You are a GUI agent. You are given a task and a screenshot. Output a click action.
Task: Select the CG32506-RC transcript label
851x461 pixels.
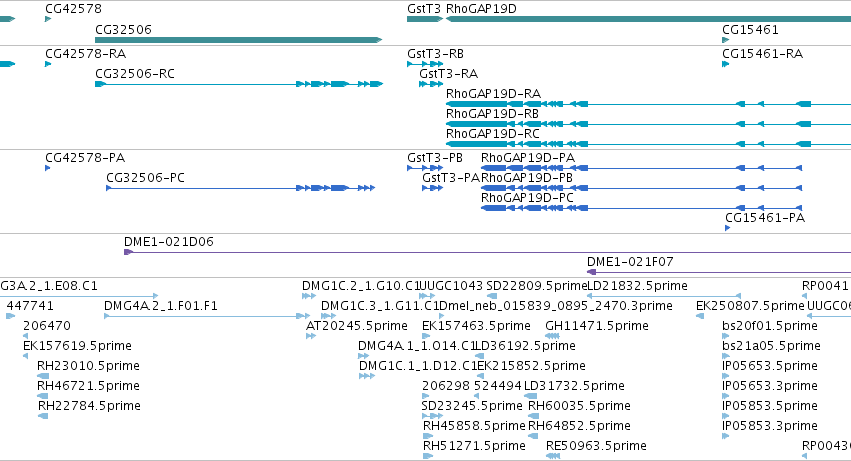135,74
